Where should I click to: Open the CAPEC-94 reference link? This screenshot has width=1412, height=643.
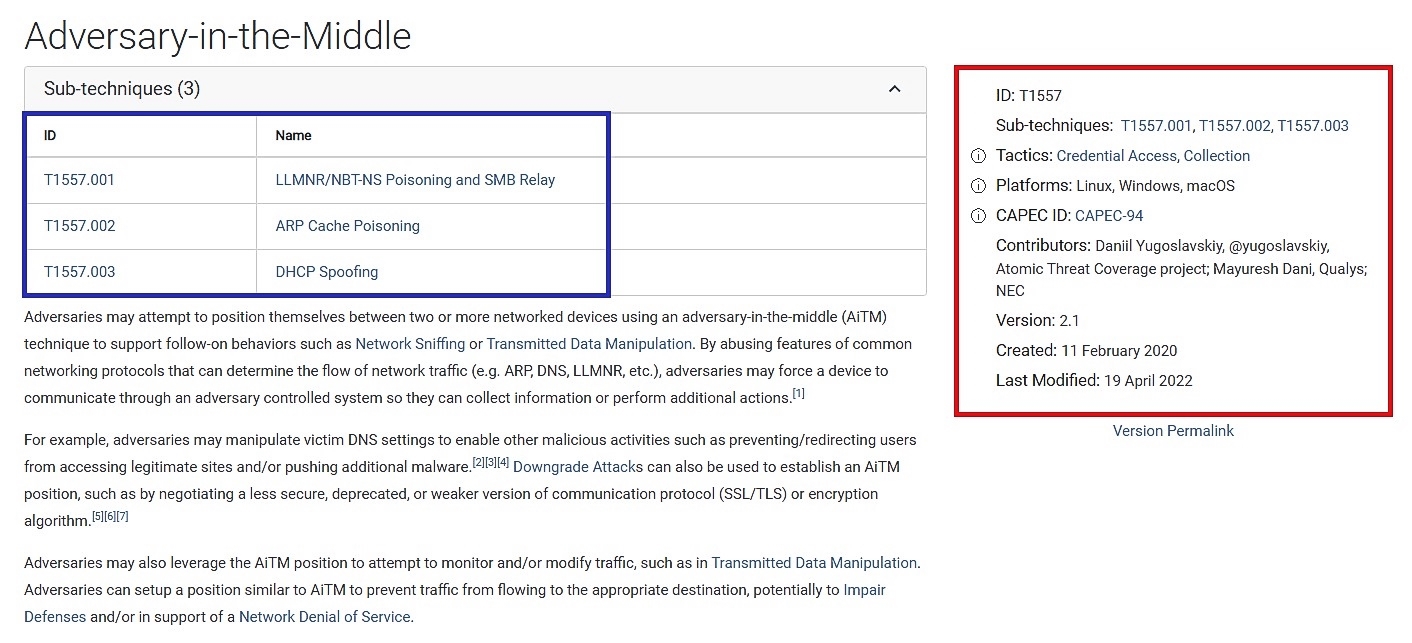click(x=1108, y=216)
